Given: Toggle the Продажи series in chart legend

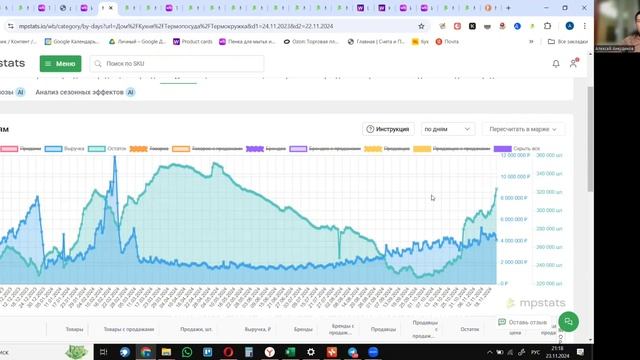Looking at the screenshot, I should click(x=20, y=149).
